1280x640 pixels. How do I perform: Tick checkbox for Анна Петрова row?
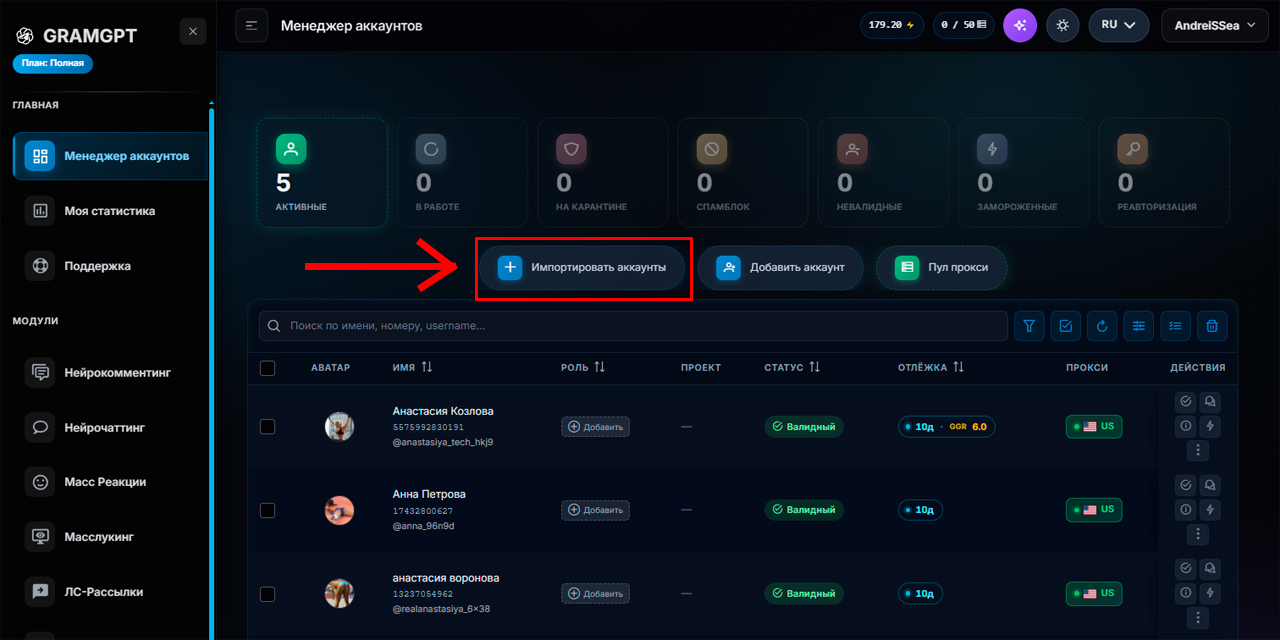pos(267,510)
